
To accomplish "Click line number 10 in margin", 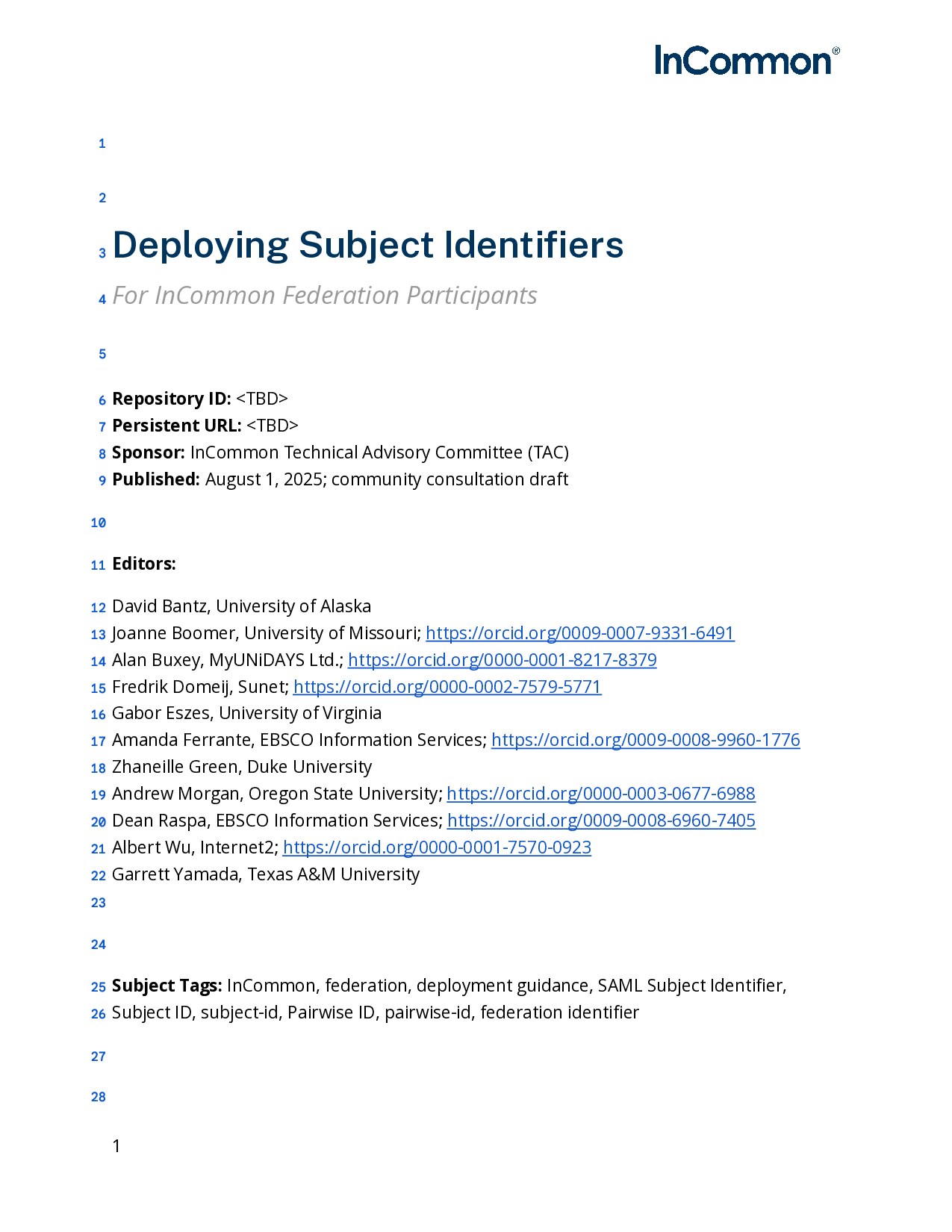I will tap(99, 523).
